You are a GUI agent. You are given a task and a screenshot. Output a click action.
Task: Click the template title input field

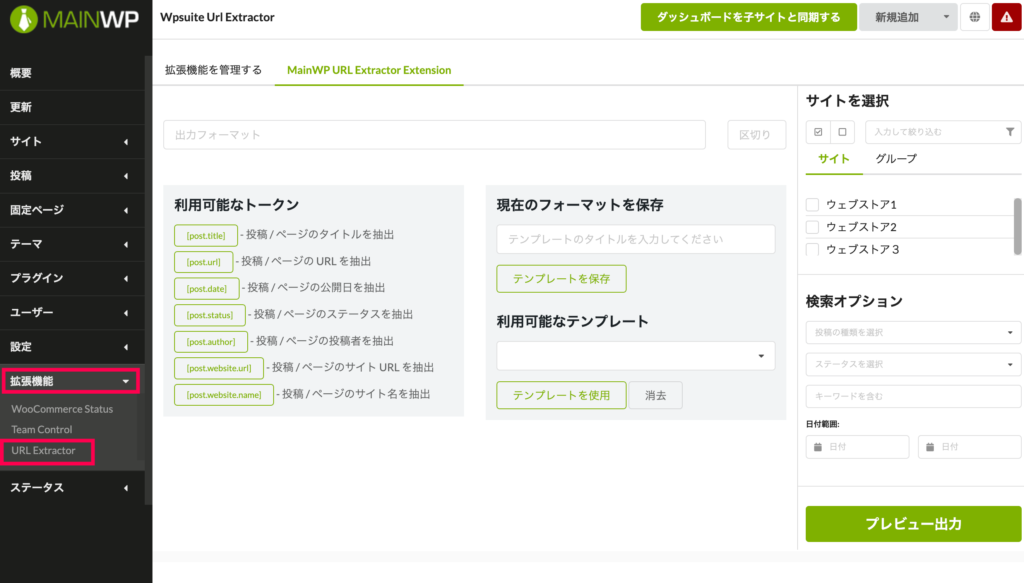[635, 240]
